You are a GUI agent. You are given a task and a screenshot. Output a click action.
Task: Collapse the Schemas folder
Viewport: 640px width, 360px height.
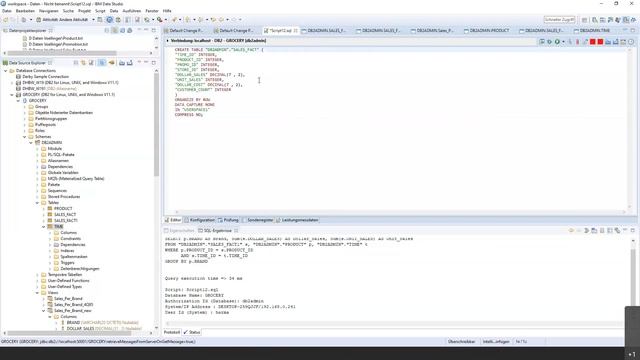24,137
